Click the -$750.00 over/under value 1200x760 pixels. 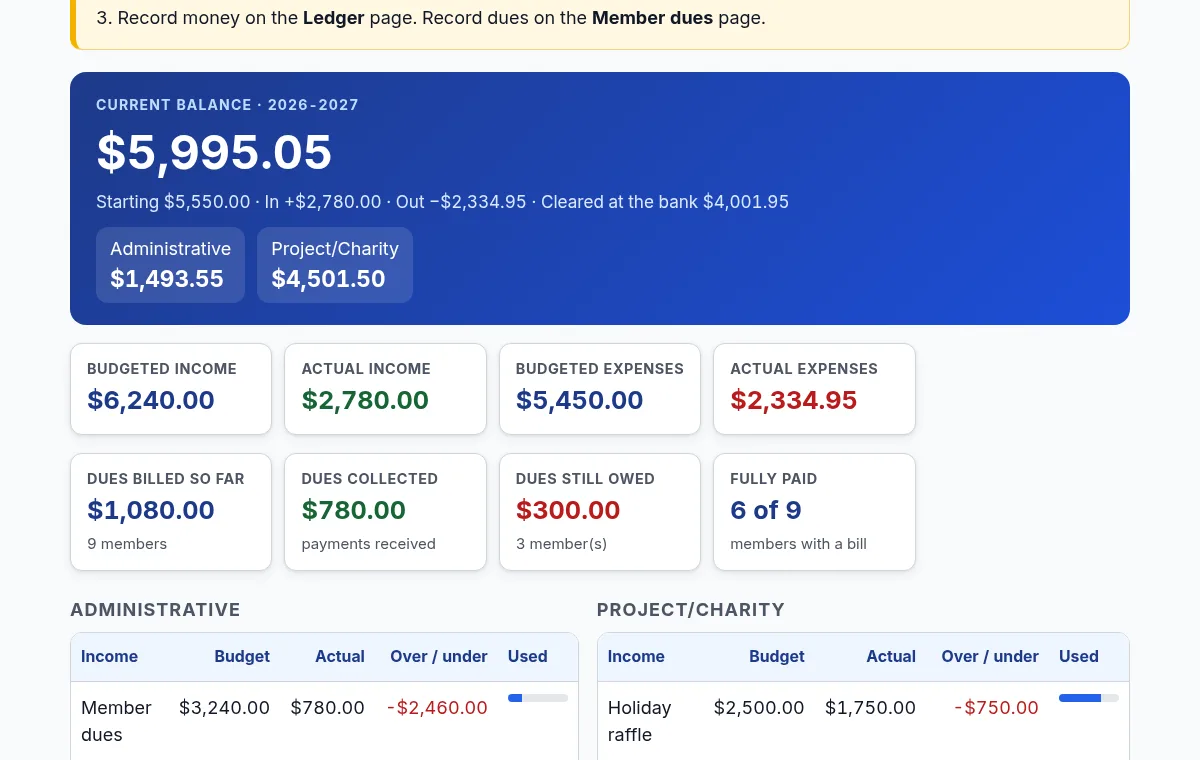coord(996,708)
